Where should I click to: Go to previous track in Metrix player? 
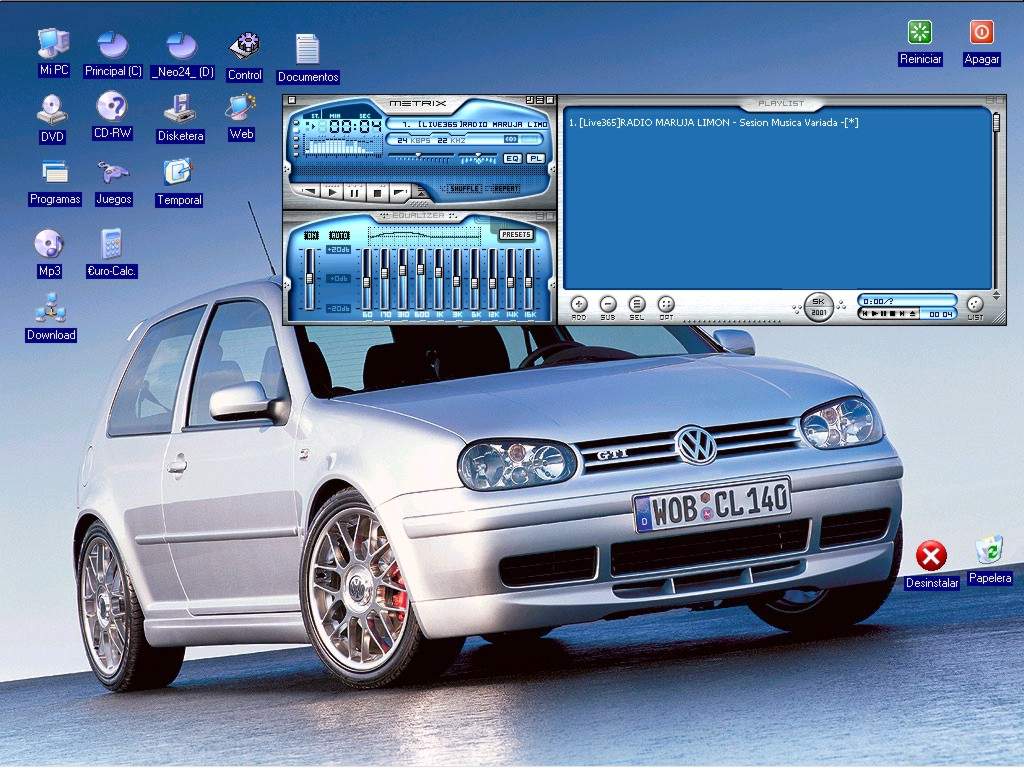(310, 191)
